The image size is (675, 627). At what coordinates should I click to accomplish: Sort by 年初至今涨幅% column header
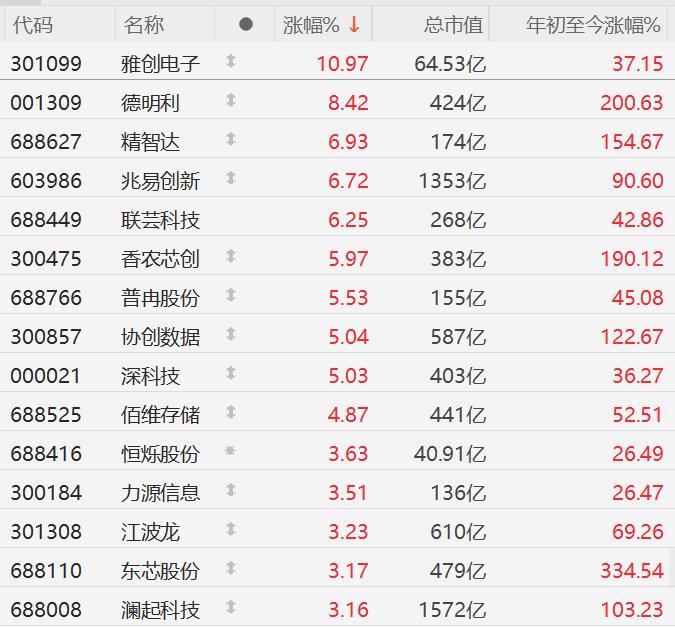(x=593, y=25)
